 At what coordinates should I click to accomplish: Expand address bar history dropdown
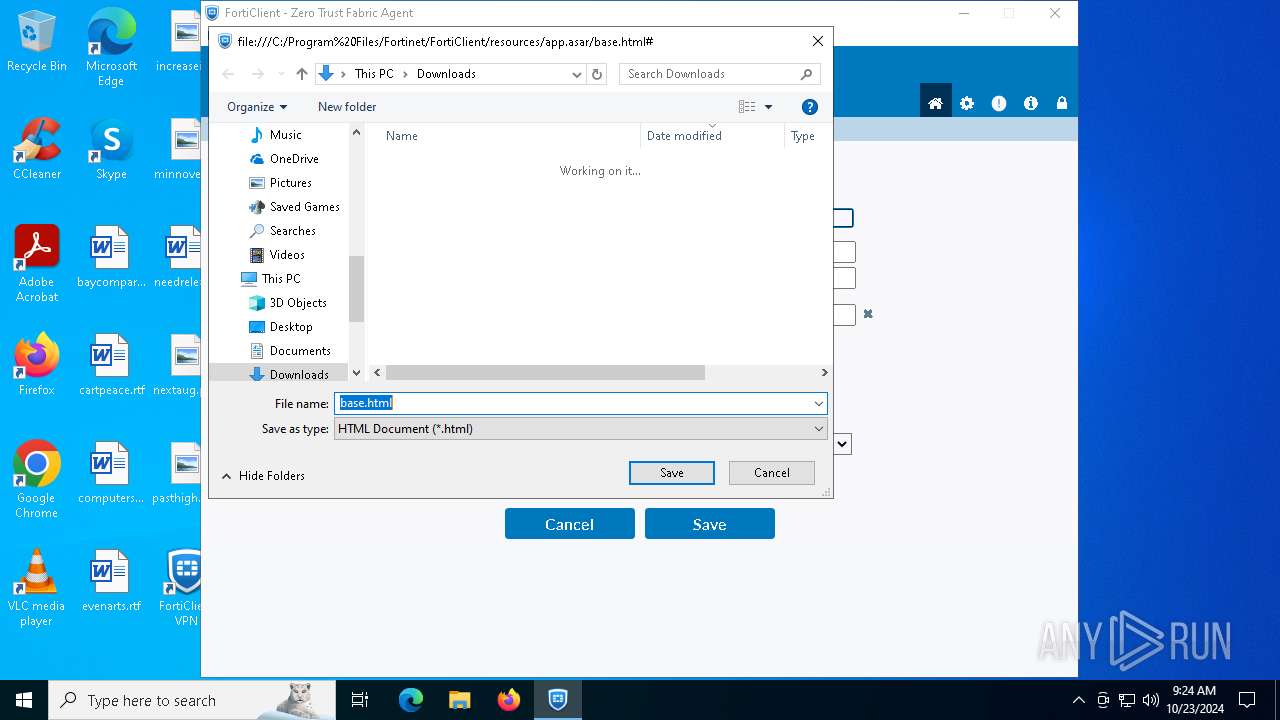point(576,74)
